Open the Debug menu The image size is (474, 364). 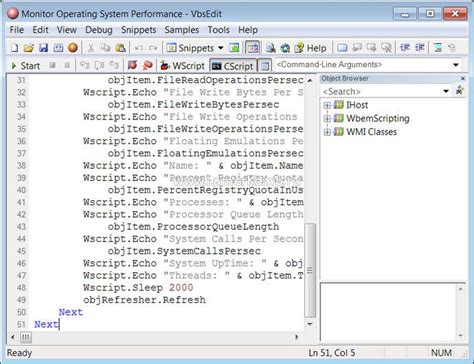click(x=99, y=30)
